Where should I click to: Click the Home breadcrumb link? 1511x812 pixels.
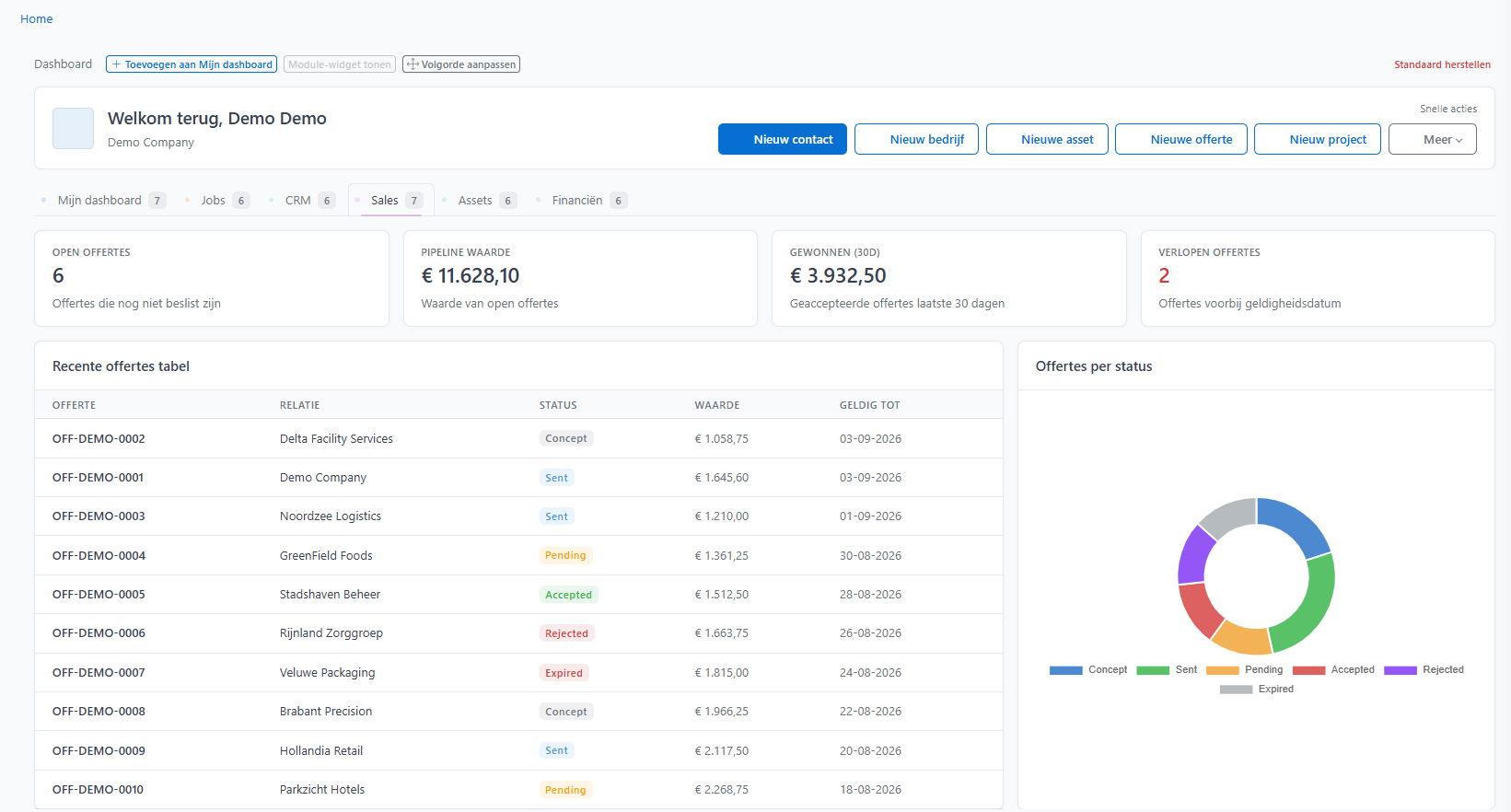pyautogui.click(x=36, y=18)
